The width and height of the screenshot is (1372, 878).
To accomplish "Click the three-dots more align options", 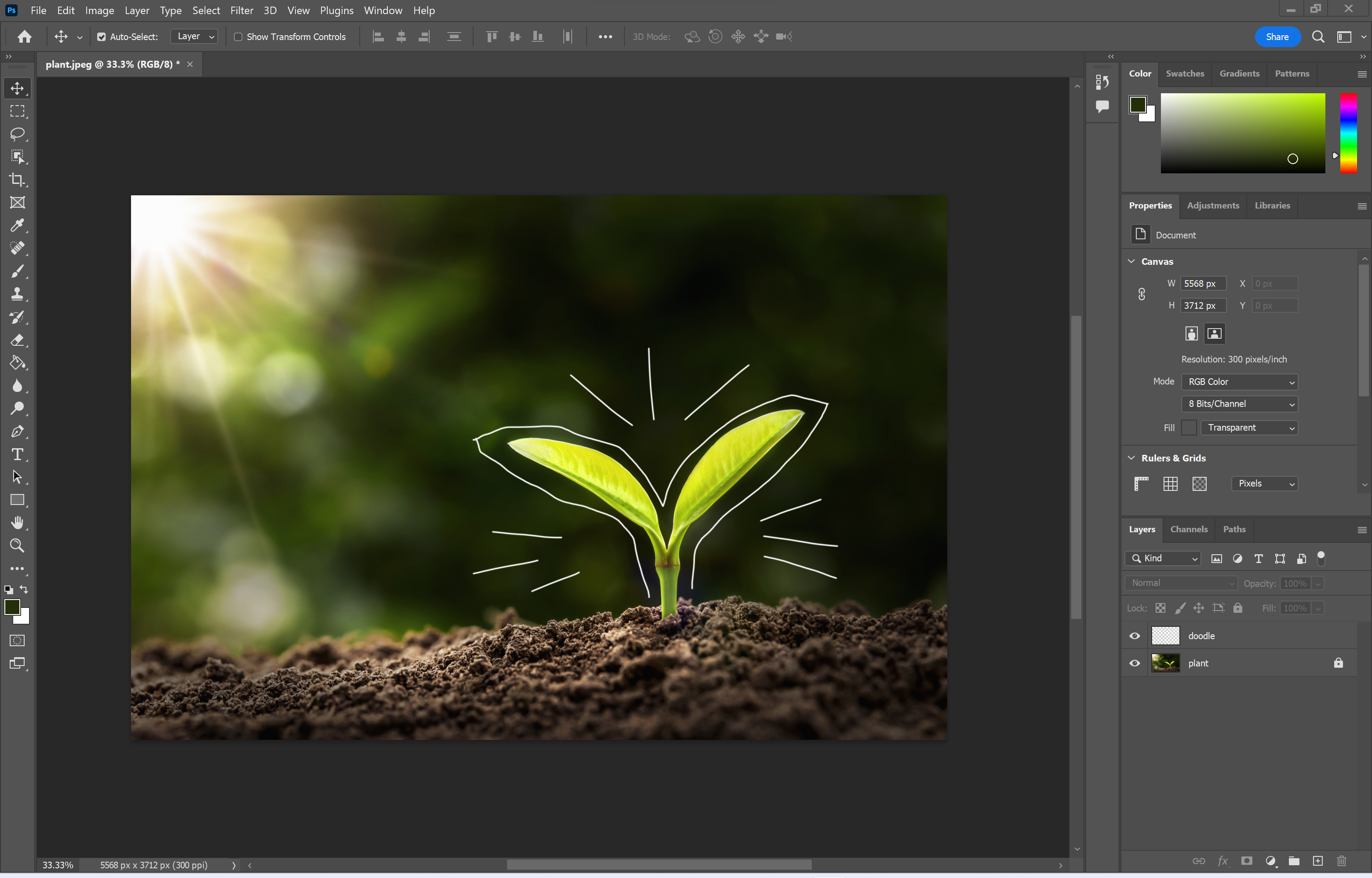I will pyautogui.click(x=606, y=37).
